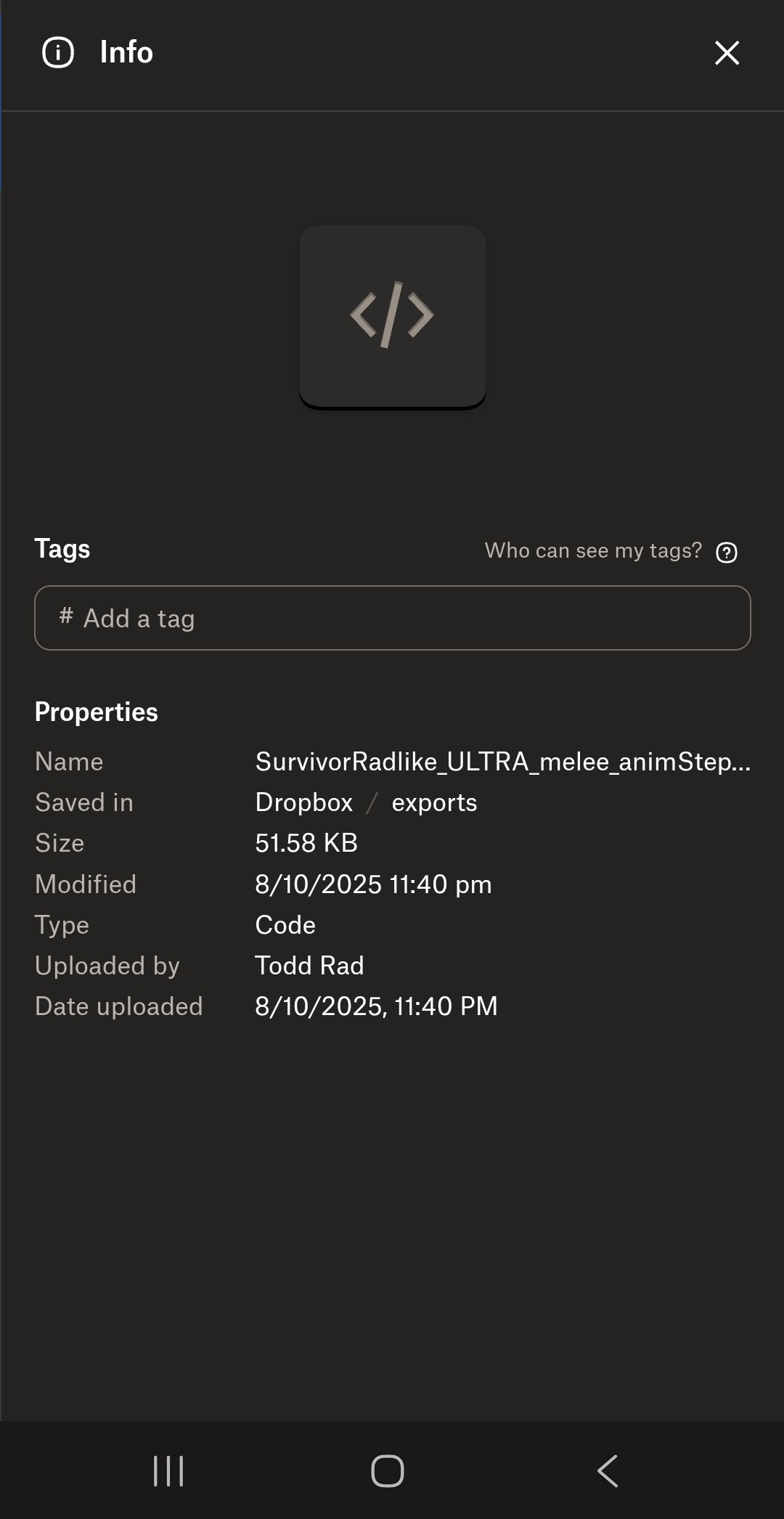Open the exports folder link
Viewport: 784px width, 1519px height.
pos(434,802)
